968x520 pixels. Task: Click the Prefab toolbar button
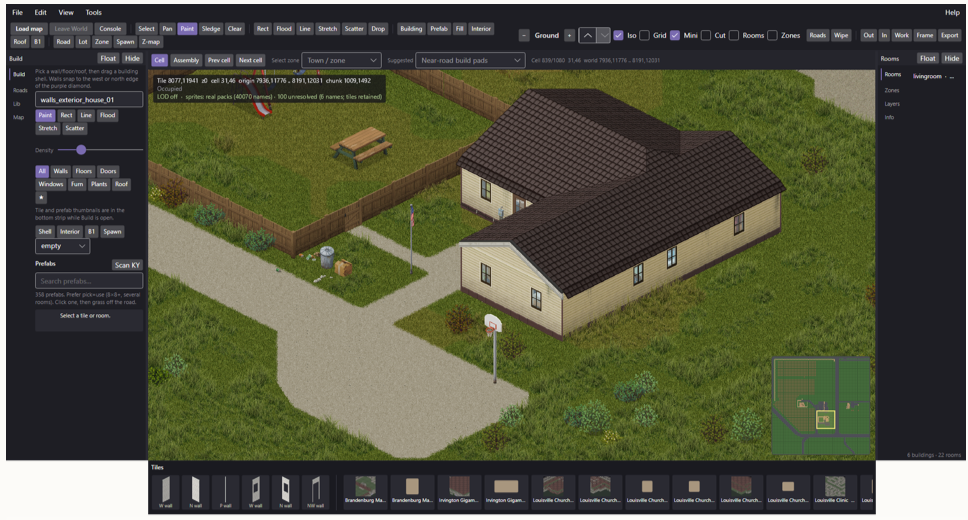pyautogui.click(x=439, y=28)
